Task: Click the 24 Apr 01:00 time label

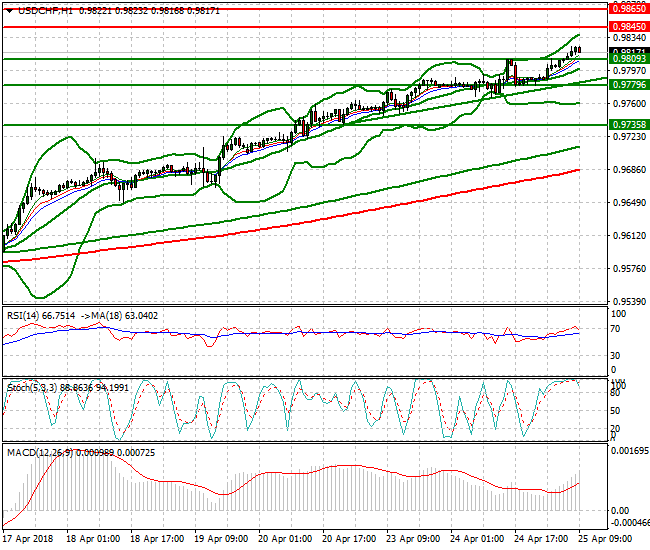Action: click(477, 539)
